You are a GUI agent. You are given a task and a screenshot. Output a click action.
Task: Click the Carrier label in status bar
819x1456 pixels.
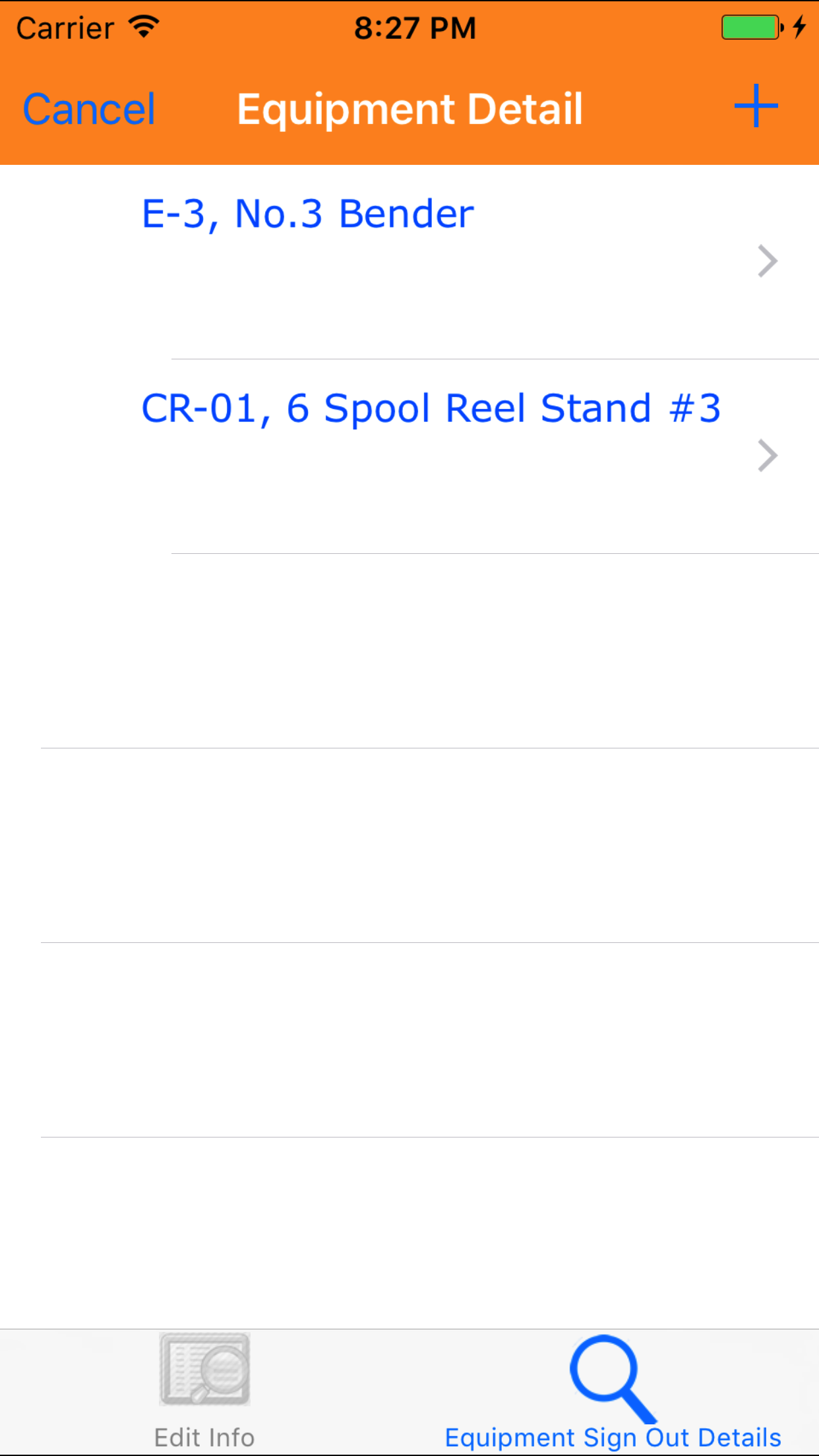click(x=65, y=28)
